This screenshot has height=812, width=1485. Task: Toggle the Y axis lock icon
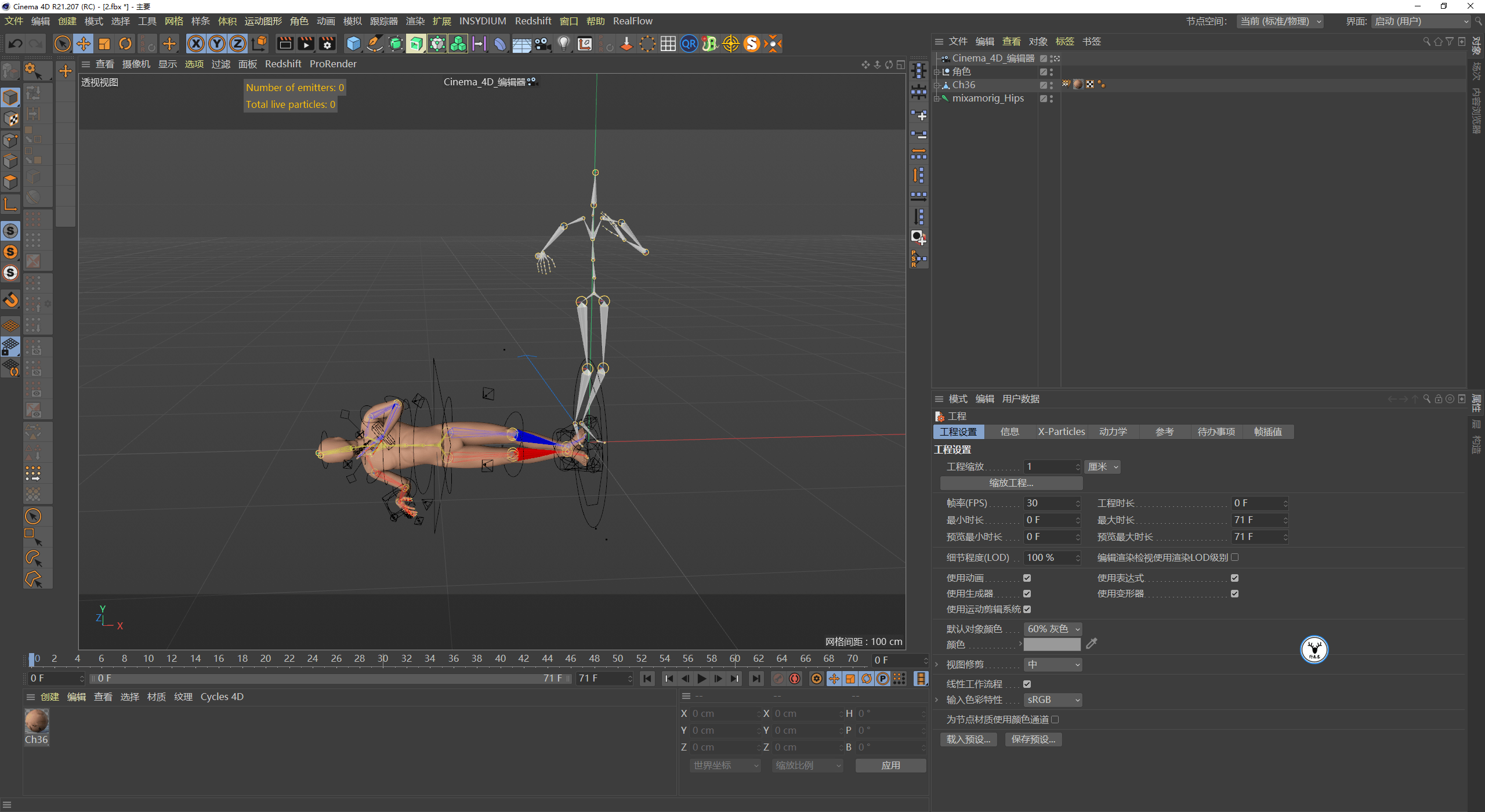pos(216,43)
